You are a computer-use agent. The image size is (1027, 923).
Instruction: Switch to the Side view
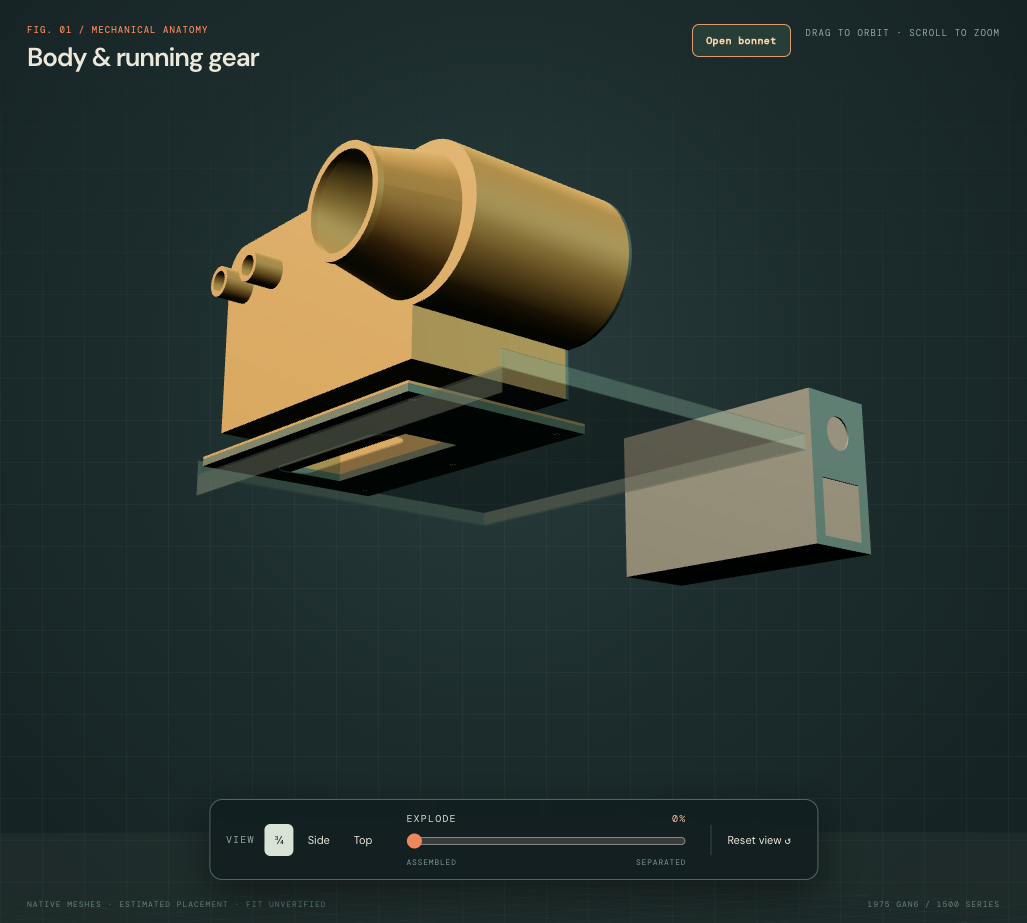(318, 840)
